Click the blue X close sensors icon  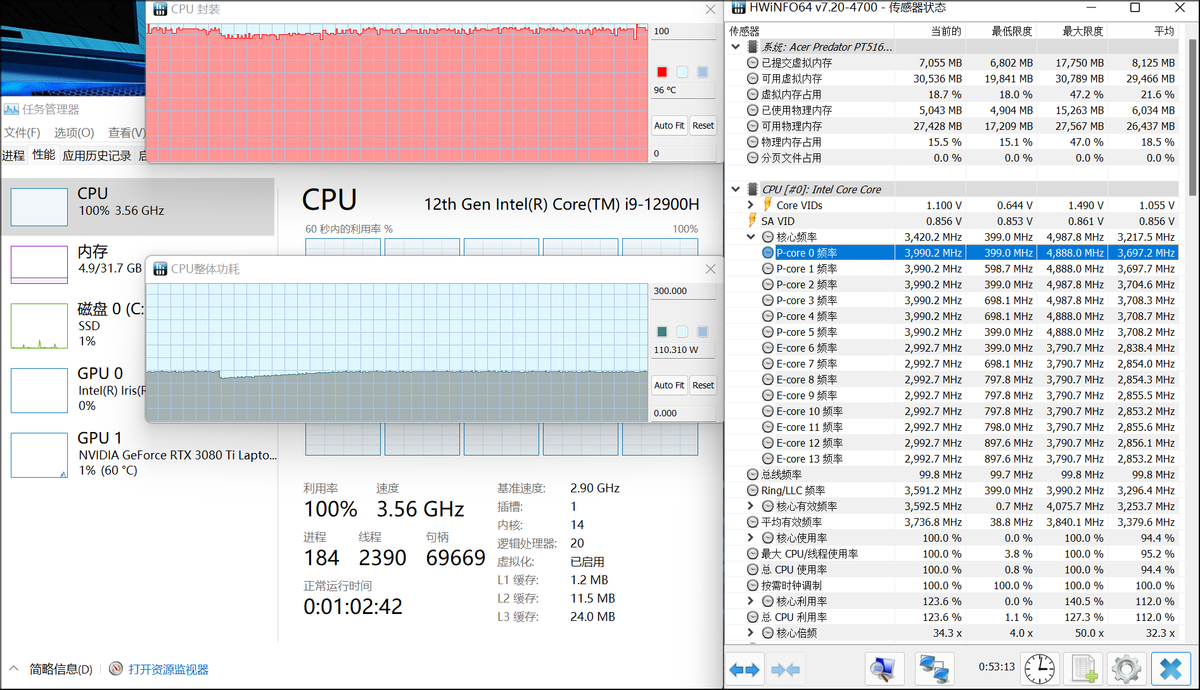coord(1170,669)
